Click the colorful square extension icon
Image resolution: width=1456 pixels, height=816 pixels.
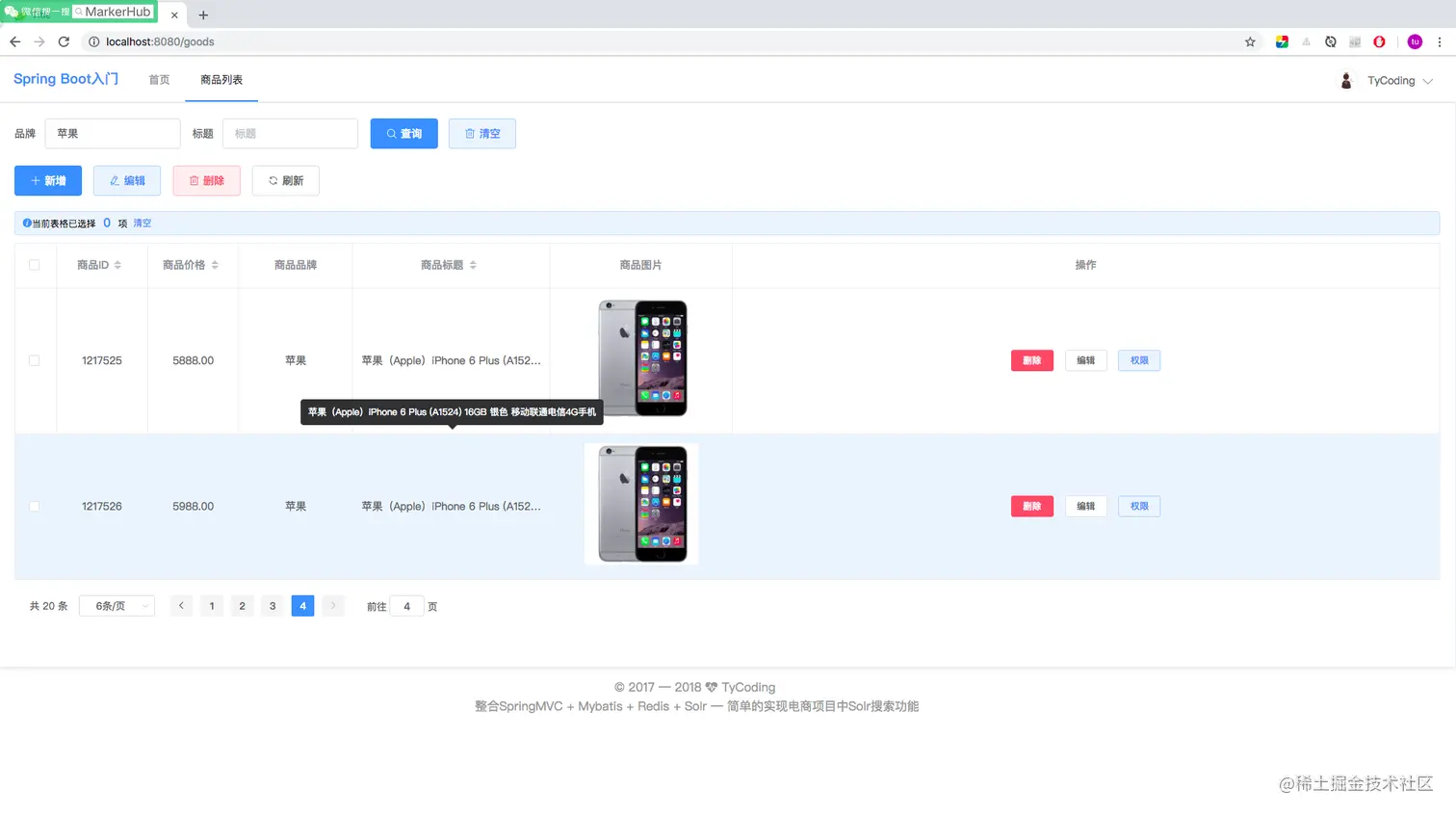click(1282, 41)
